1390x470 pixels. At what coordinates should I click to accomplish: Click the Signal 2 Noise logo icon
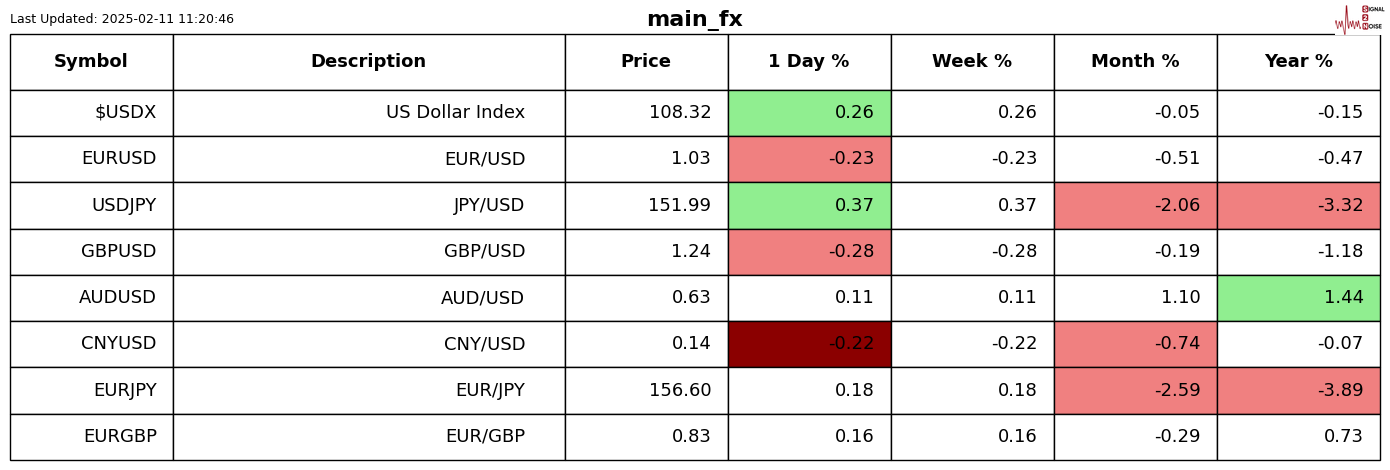pos(1359,19)
